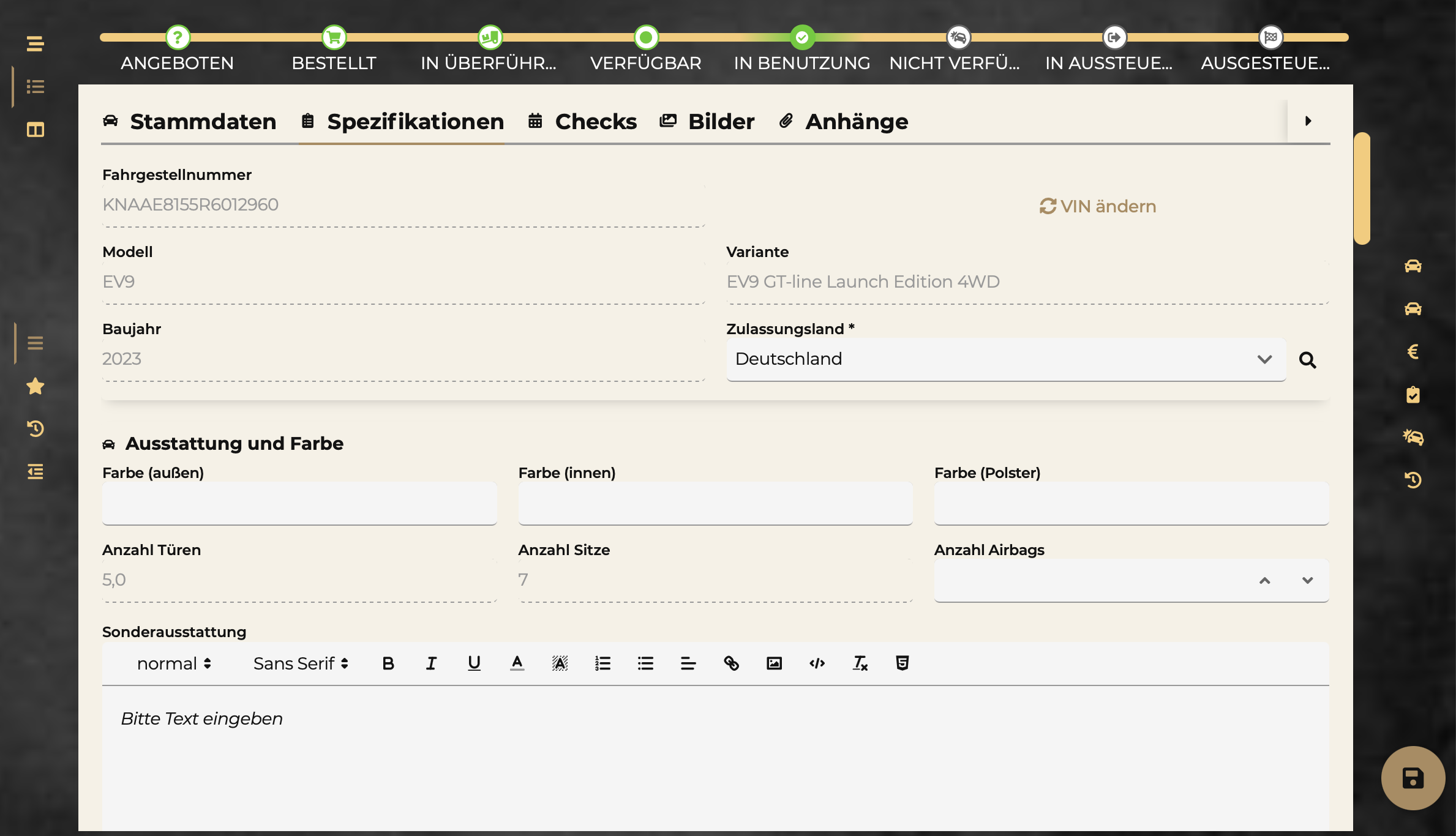Switch to the Anhänge tab

843,122
